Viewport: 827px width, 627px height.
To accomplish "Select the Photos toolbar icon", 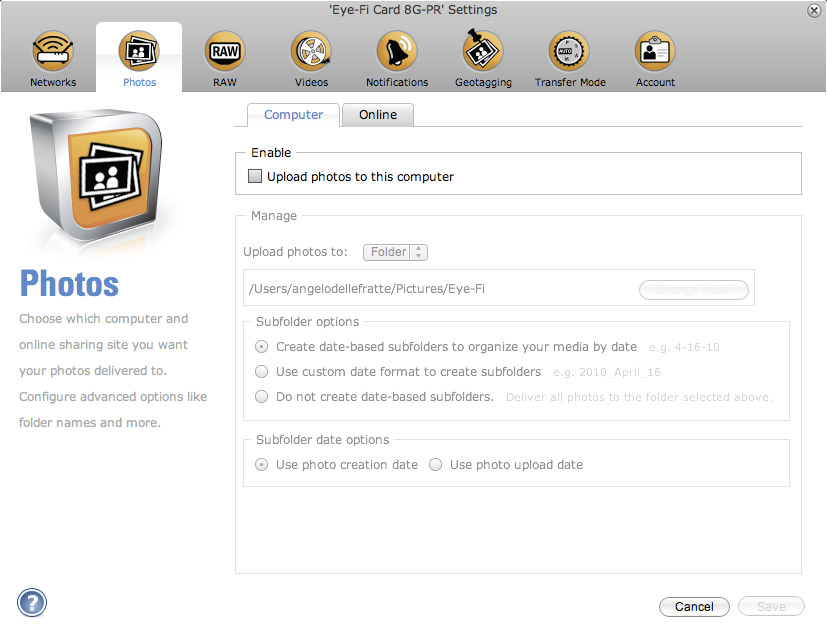I will [139, 52].
